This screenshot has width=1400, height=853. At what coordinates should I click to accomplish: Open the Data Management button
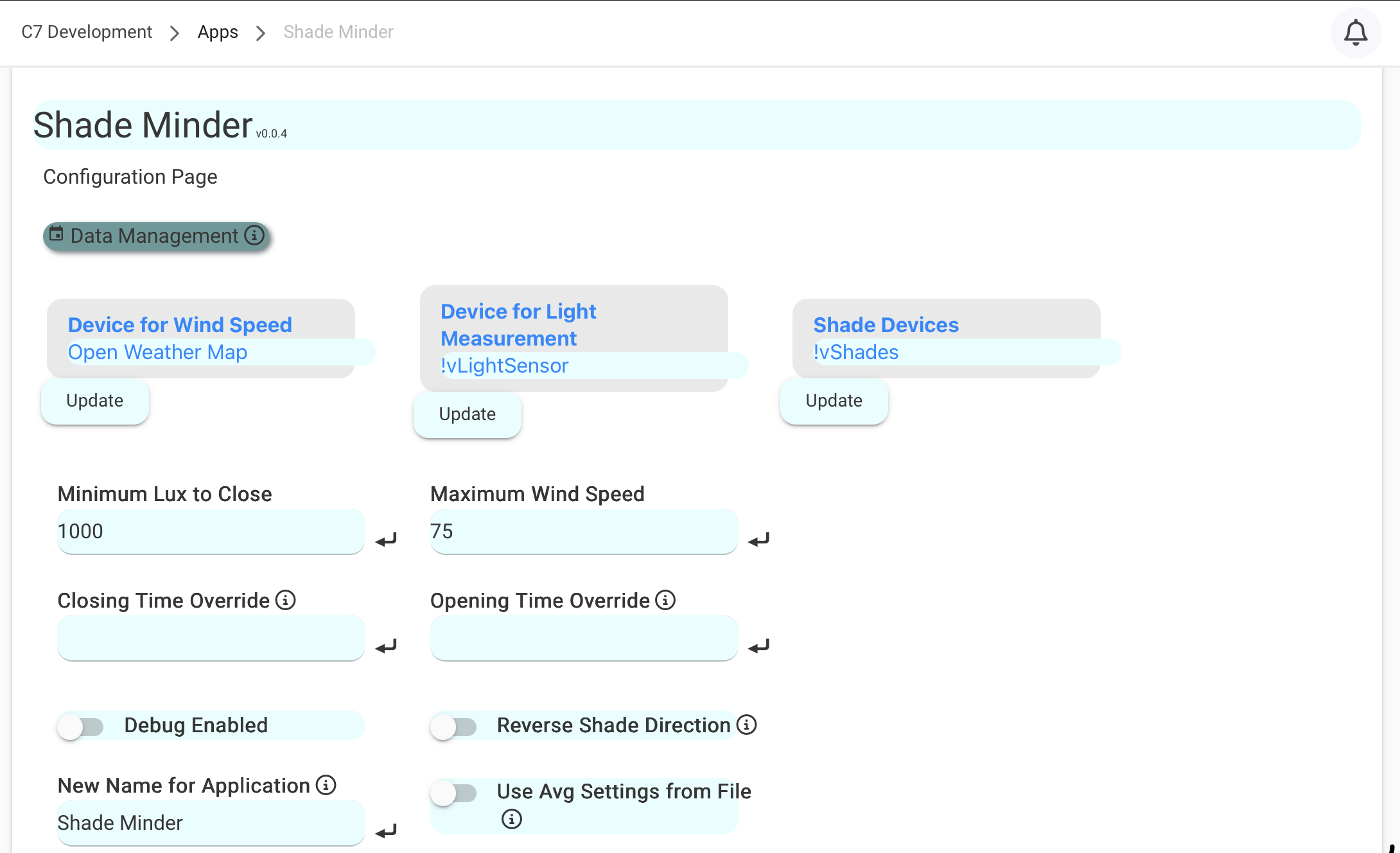pyautogui.click(x=153, y=236)
